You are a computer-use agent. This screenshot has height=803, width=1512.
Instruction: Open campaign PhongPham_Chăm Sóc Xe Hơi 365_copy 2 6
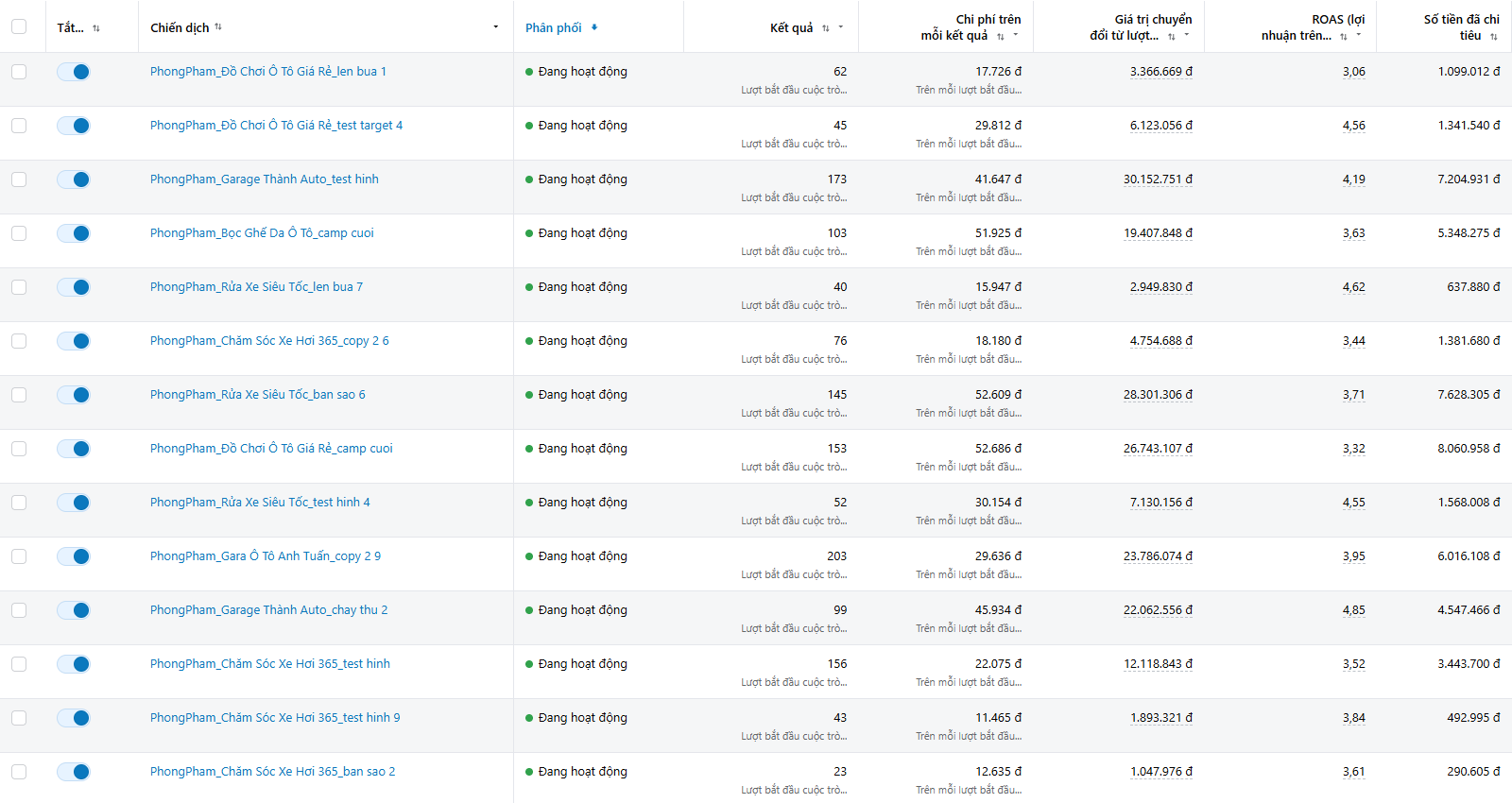pyautogui.click(x=269, y=341)
